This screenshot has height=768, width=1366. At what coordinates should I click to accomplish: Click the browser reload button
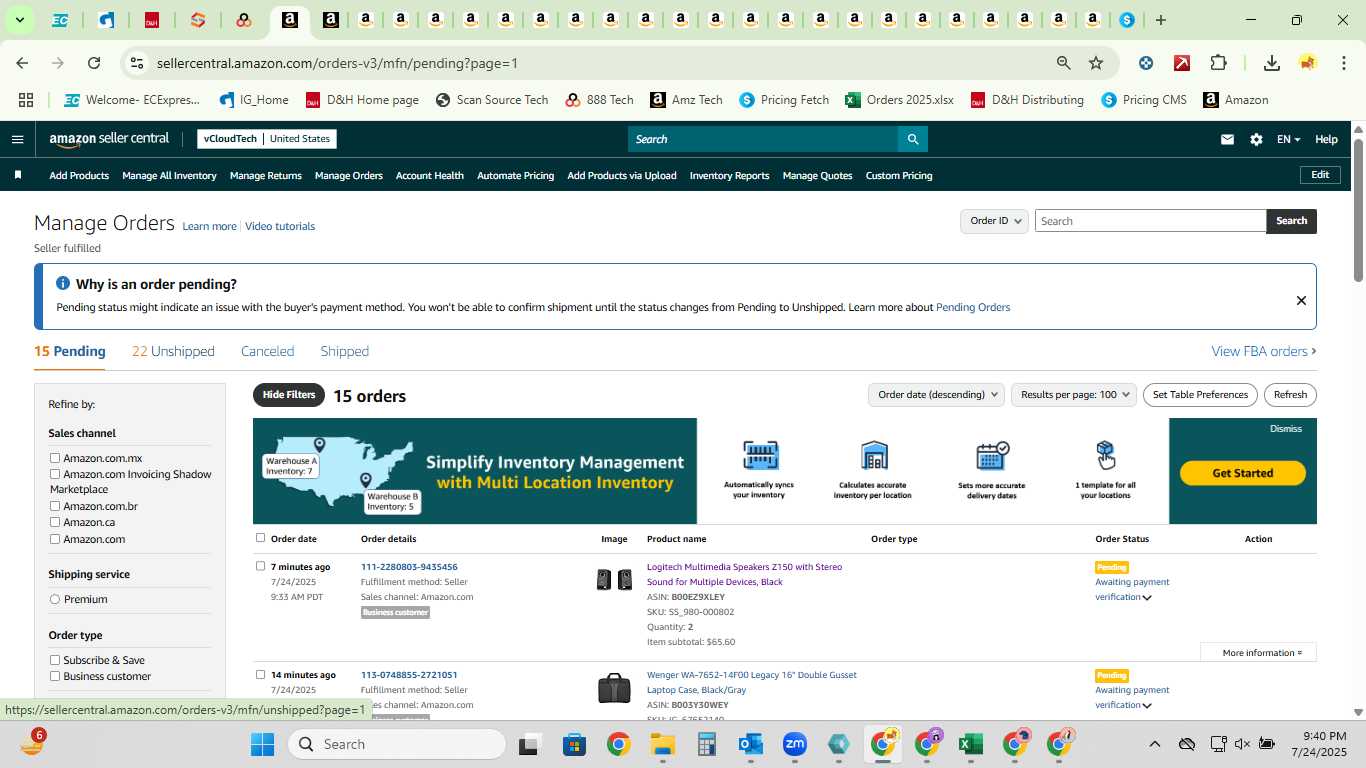pyautogui.click(x=94, y=63)
